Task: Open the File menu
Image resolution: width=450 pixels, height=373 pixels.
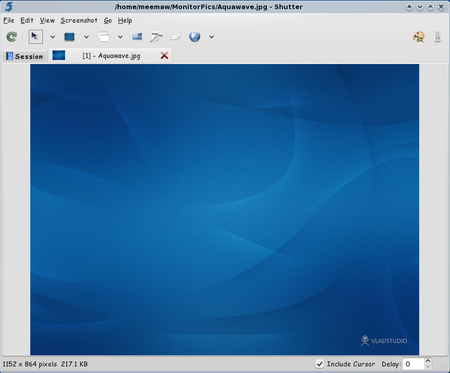Action: (x=9, y=20)
